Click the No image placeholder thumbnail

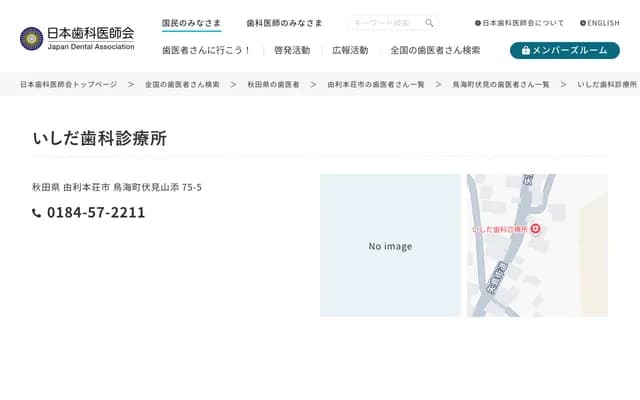390,246
